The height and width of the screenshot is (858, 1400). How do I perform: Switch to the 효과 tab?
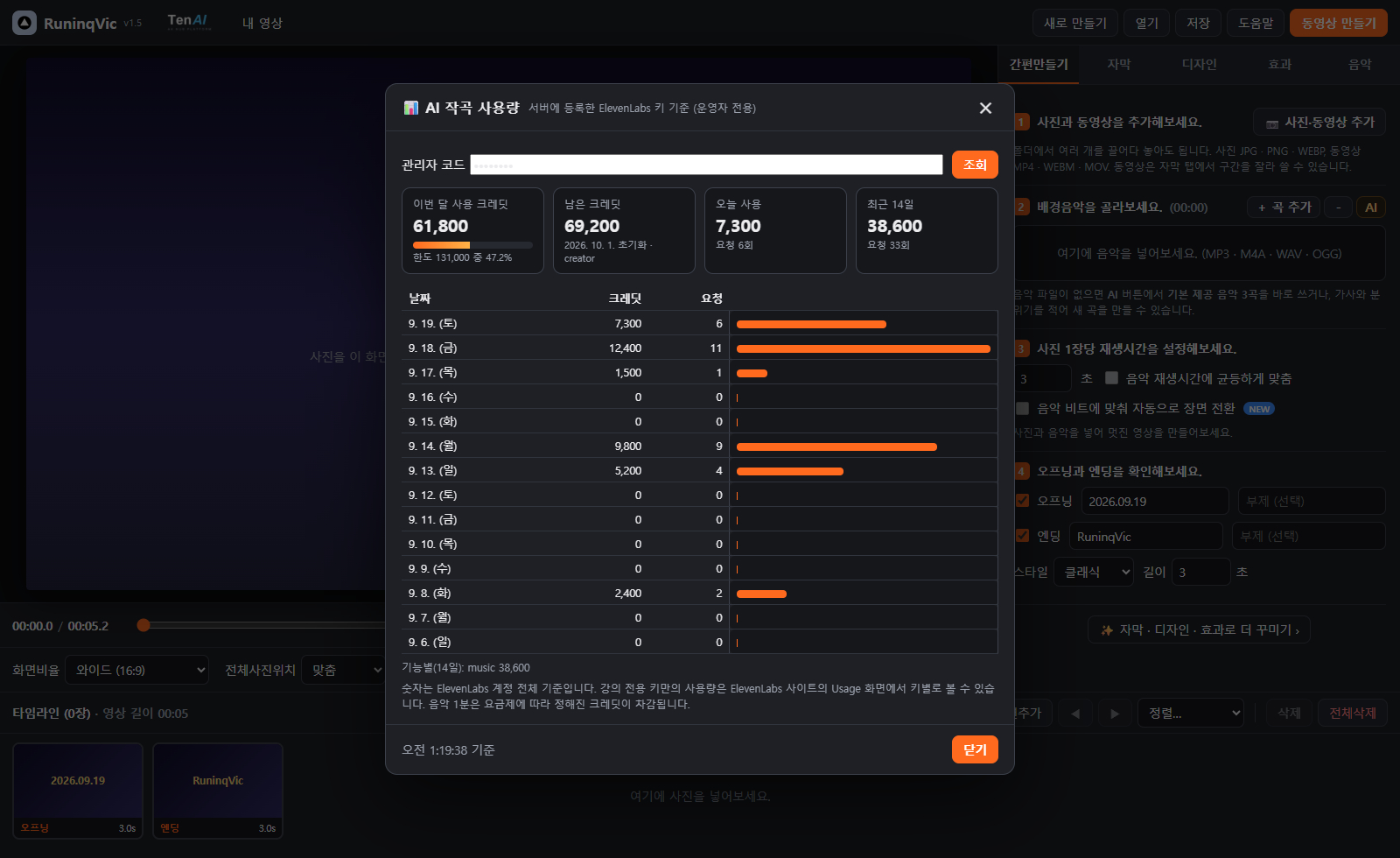coord(1280,64)
